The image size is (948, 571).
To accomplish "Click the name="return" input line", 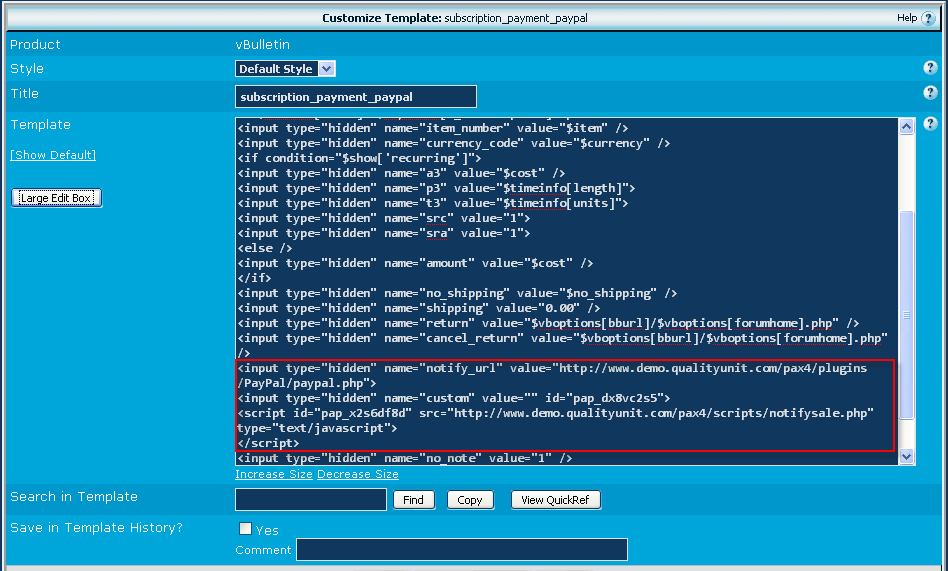I will tap(548, 323).
